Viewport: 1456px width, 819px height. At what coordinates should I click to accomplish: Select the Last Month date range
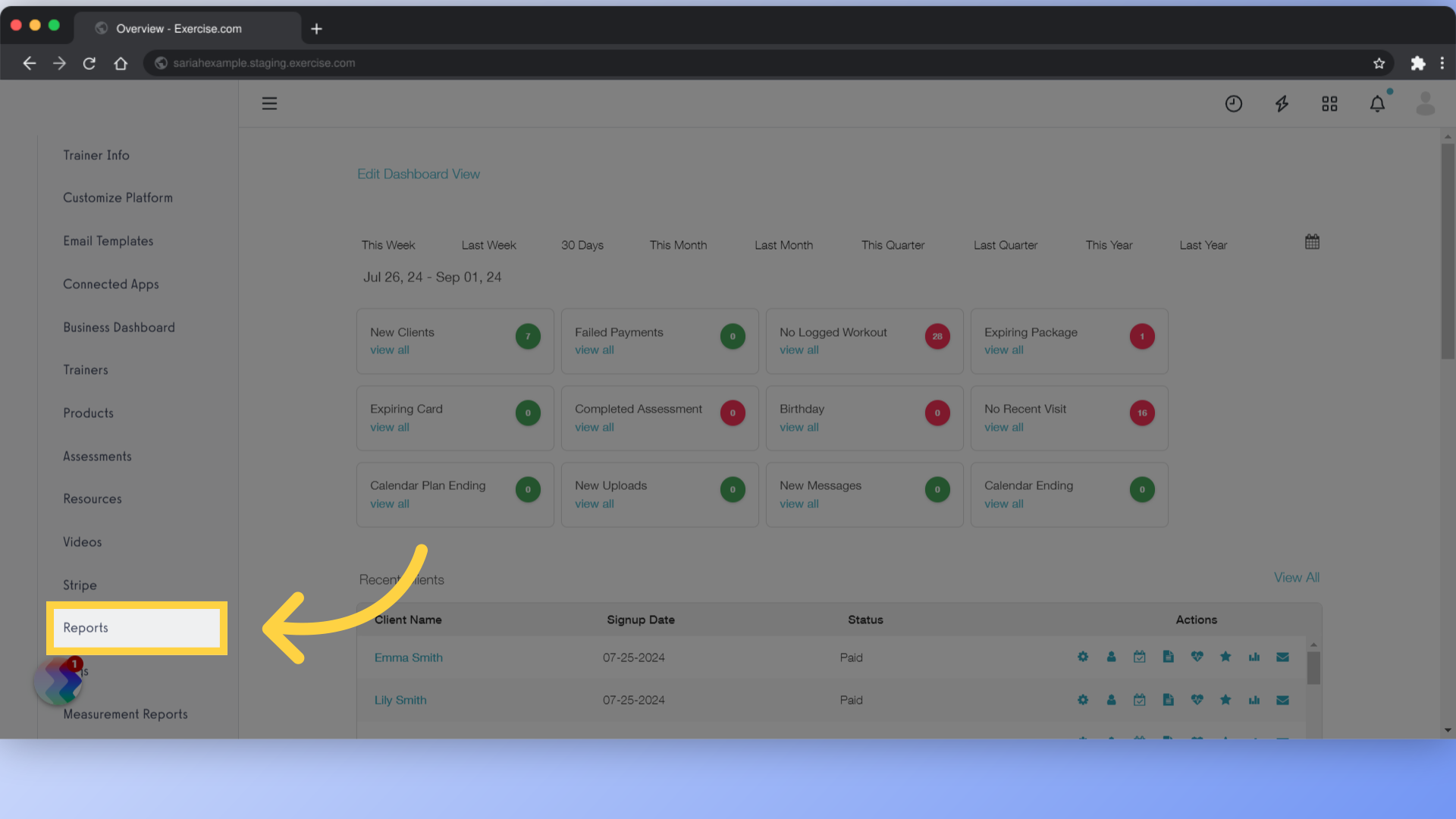[x=784, y=245]
